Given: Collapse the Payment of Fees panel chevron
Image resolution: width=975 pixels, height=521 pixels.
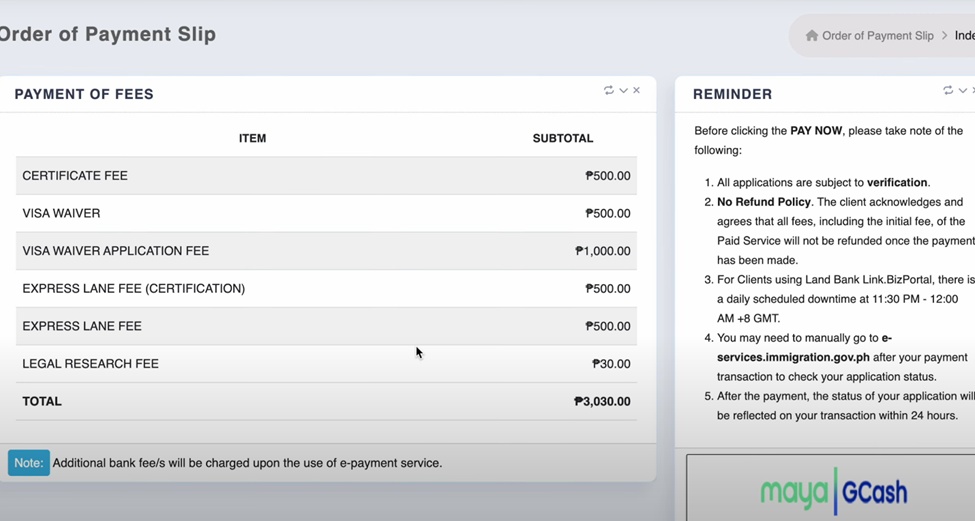Looking at the screenshot, I should [x=623, y=91].
